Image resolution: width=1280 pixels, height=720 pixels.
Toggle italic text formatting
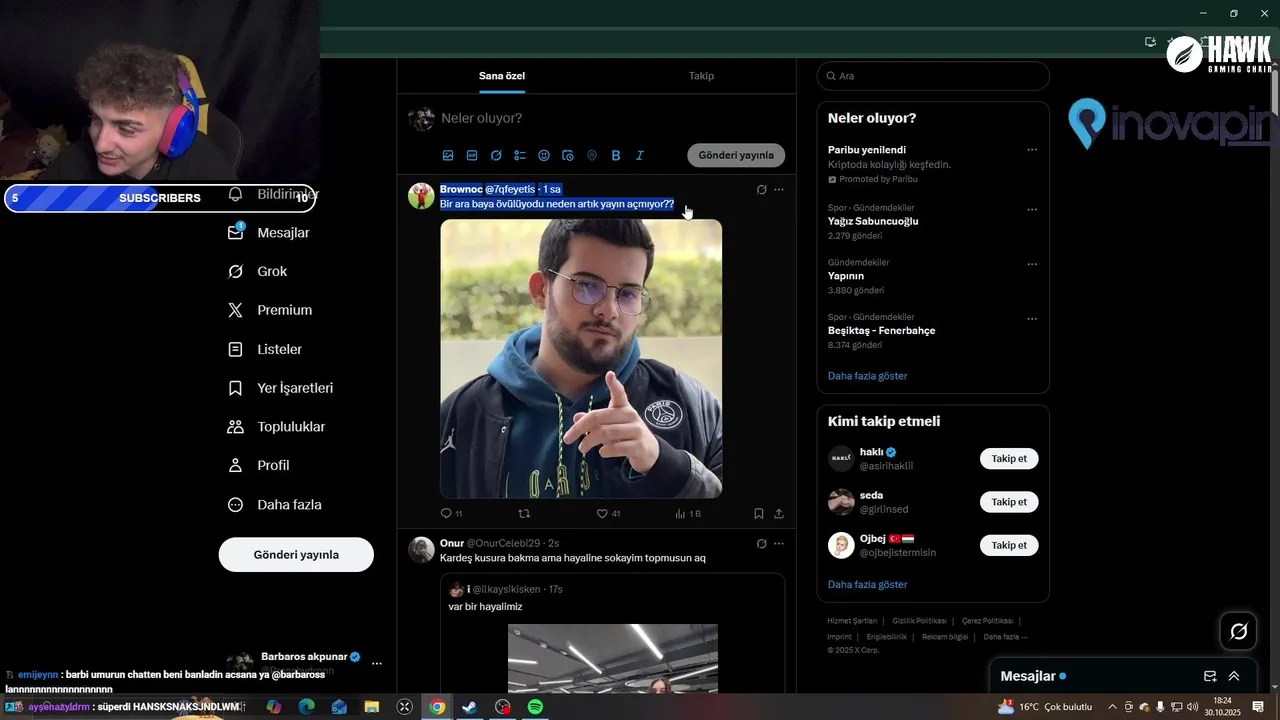[640, 155]
